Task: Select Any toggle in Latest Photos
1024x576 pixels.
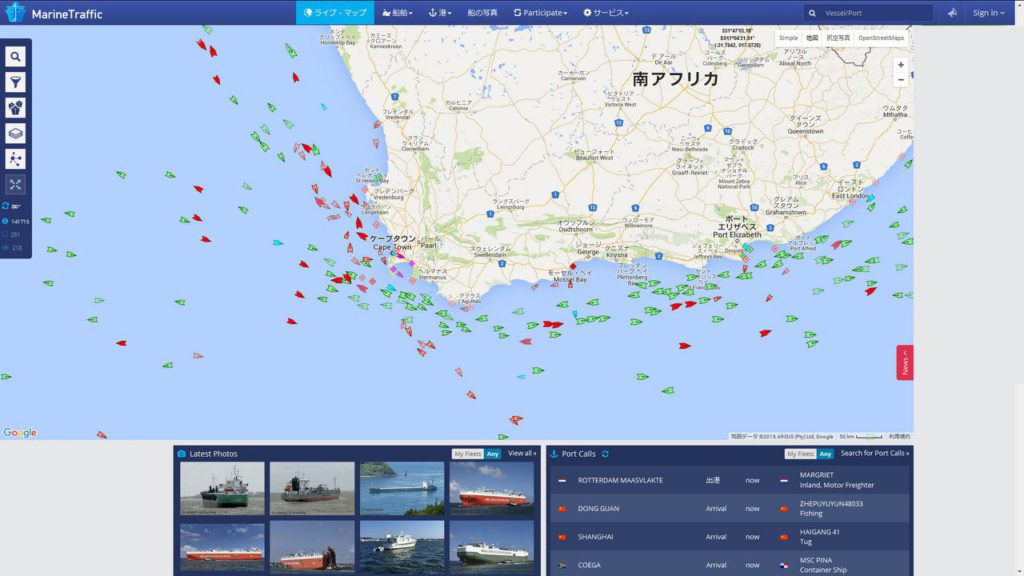Action: [x=492, y=454]
